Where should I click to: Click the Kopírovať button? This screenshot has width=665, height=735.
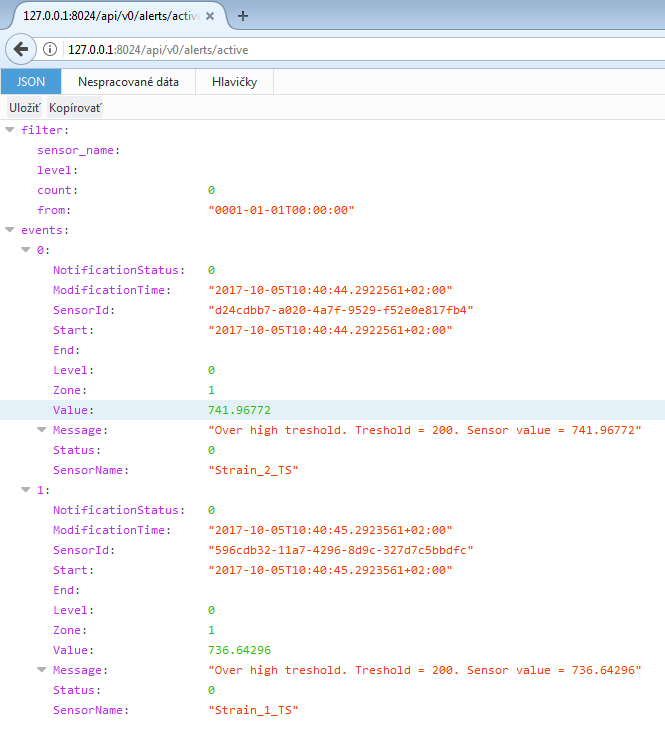tap(75, 108)
